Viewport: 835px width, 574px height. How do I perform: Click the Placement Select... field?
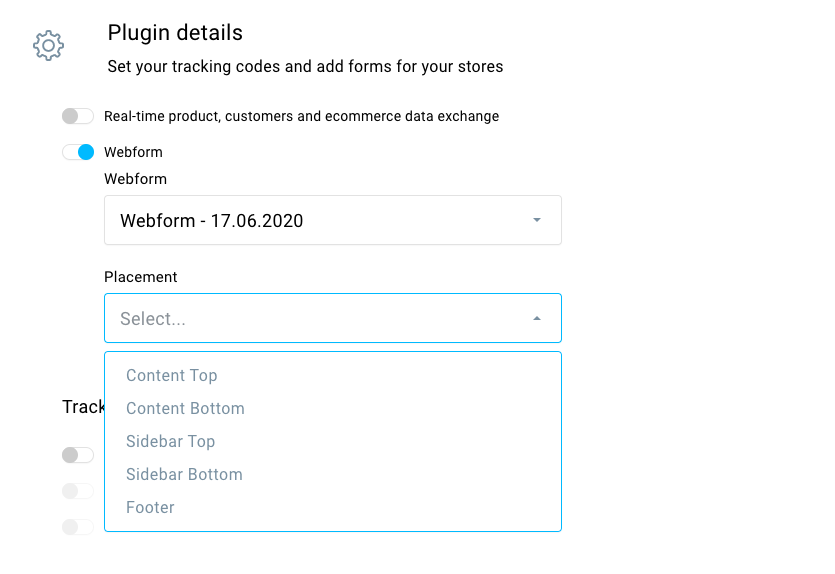[x=333, y=318]
